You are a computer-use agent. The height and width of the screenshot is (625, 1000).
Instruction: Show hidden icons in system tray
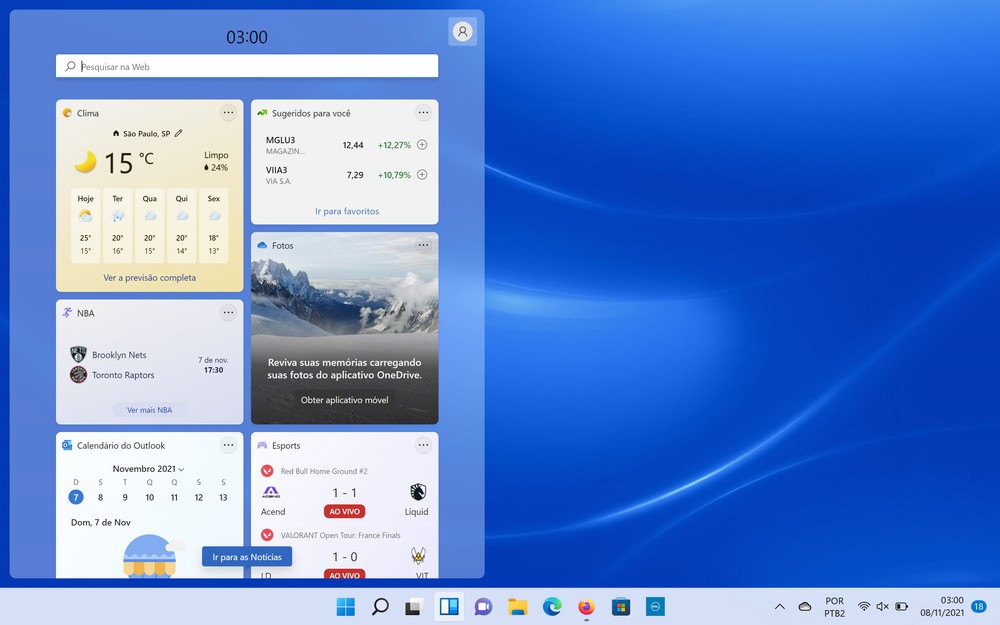779,607
